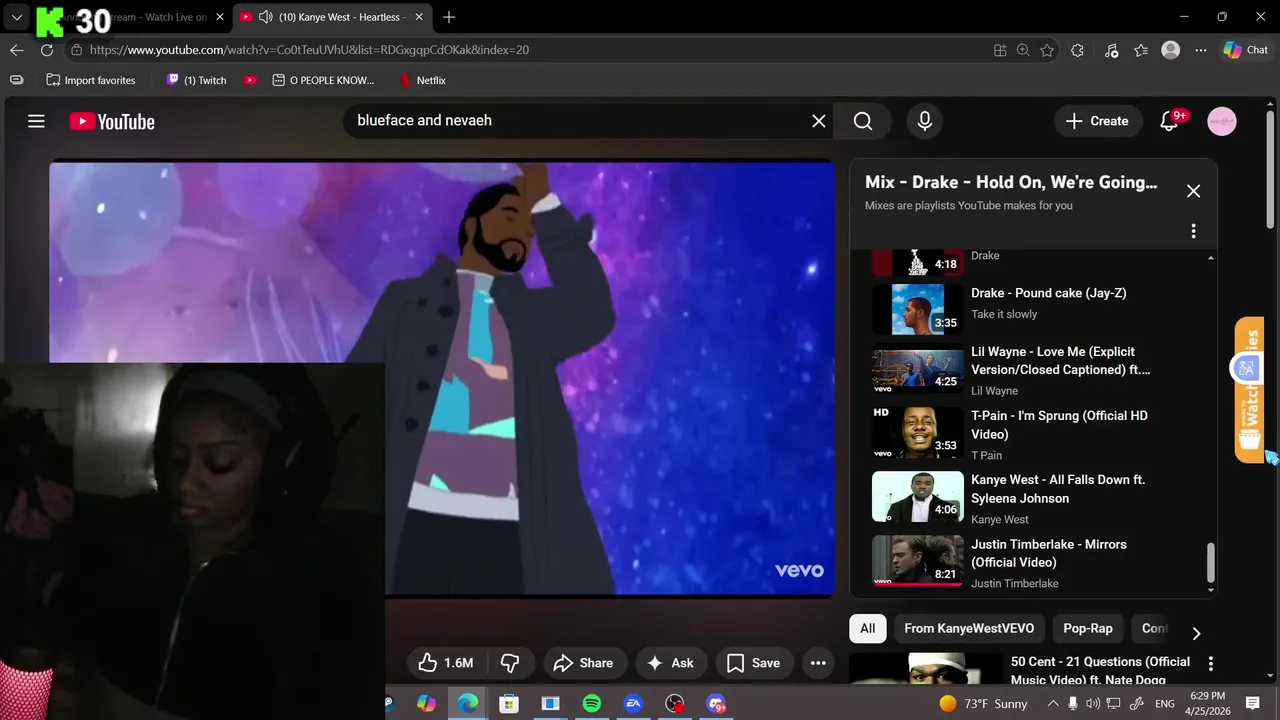Click the playlist panel scrollbar thumb
This screenshot has height=720, width=1280.
(x=1211, y=562)
